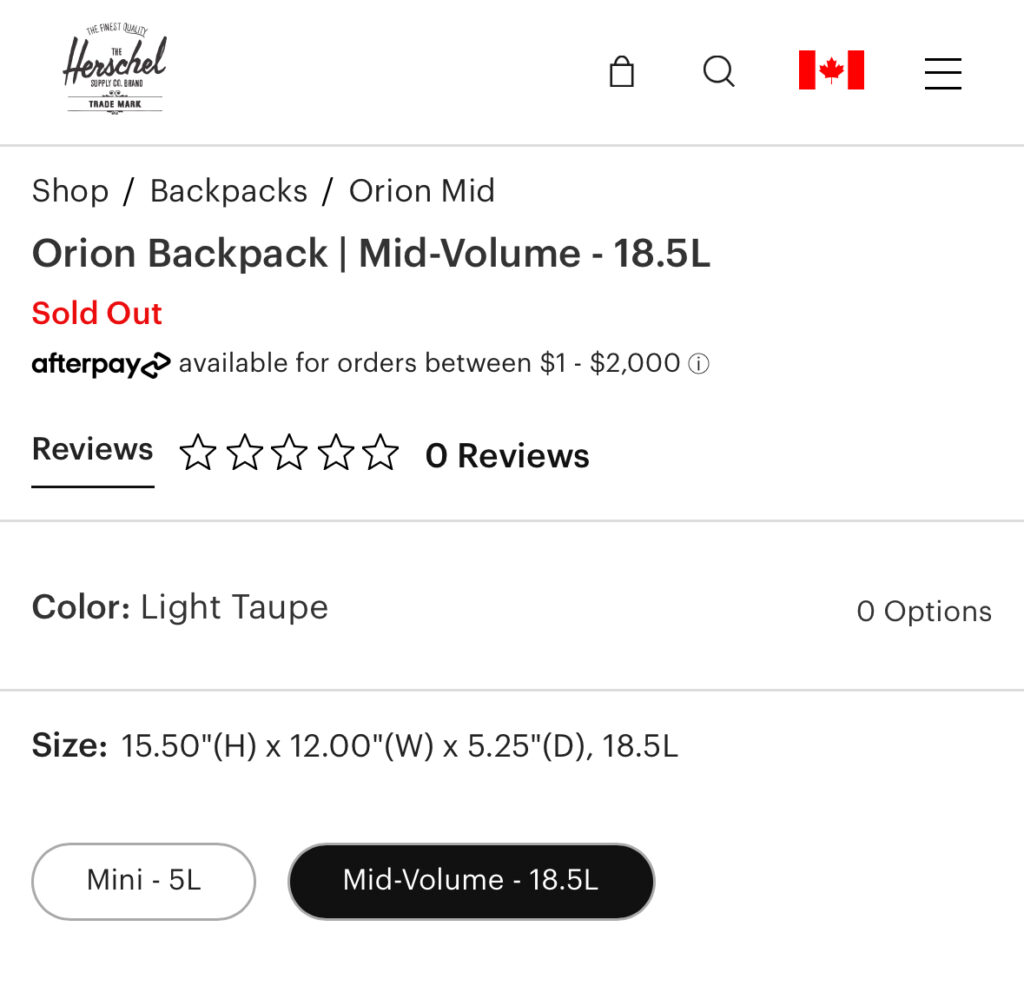Click the search magnifier icon
The height and width of the screenshot is (986, 1024).
click(x=719, y=71)
